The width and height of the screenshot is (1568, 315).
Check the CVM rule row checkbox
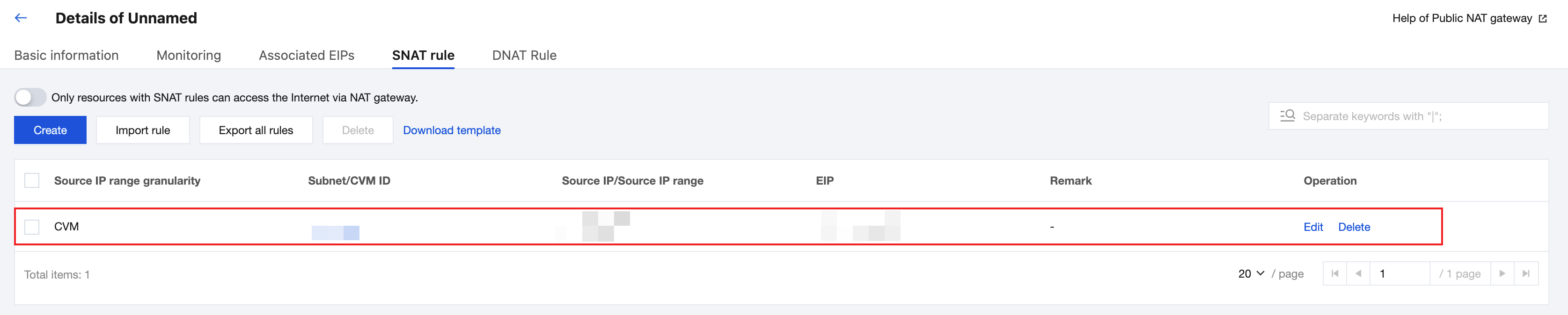point(32,227)
